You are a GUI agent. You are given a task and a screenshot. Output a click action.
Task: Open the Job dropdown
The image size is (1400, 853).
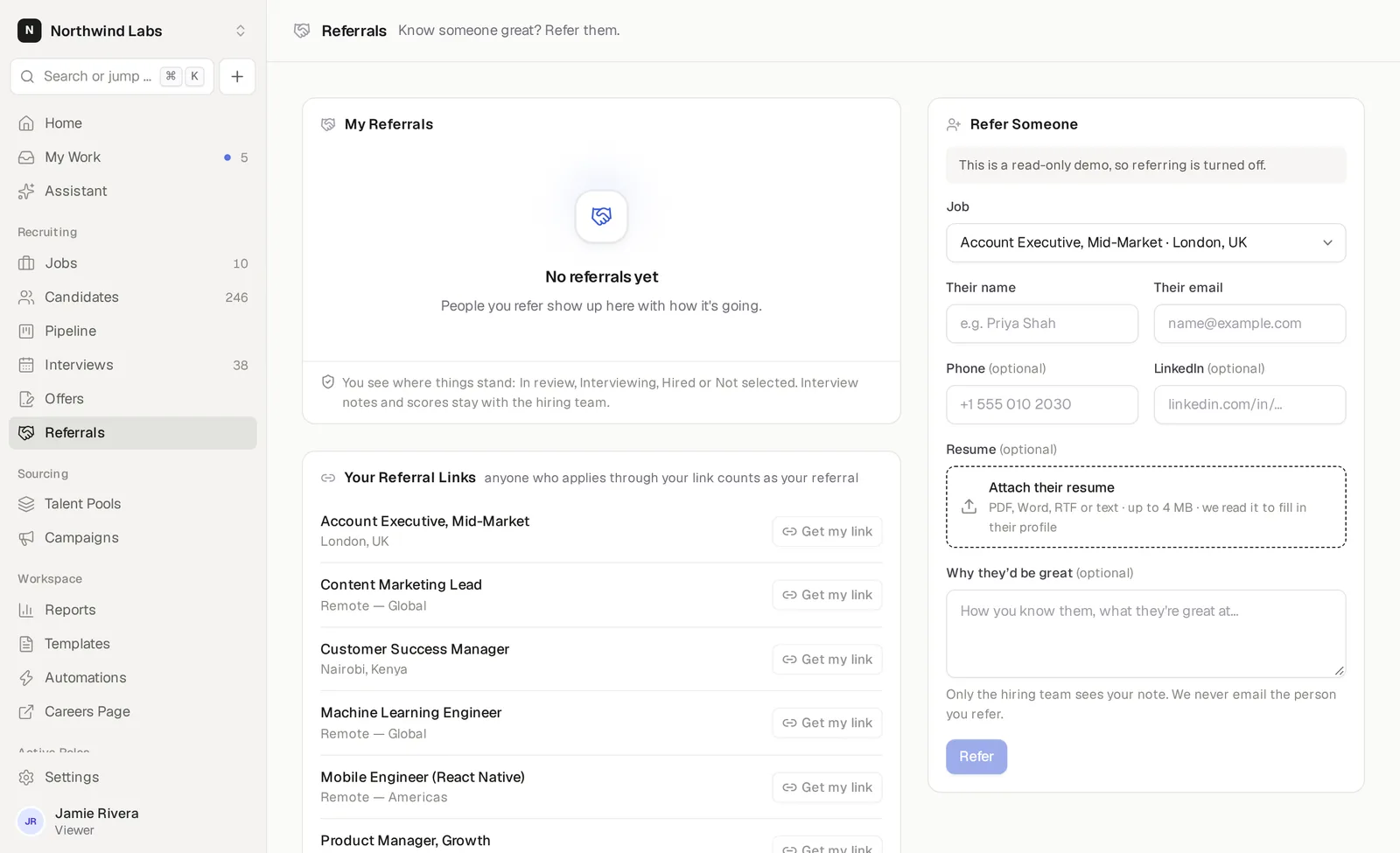pyautogui.click(x=1145, y=242)
